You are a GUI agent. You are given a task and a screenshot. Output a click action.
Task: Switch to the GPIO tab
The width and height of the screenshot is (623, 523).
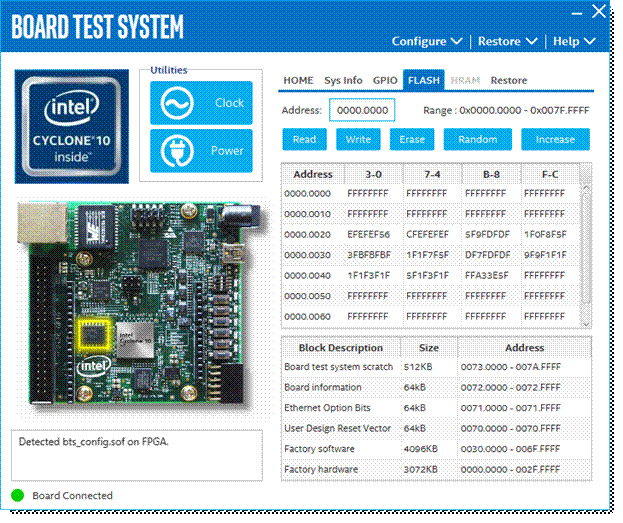tap(385, 80)
